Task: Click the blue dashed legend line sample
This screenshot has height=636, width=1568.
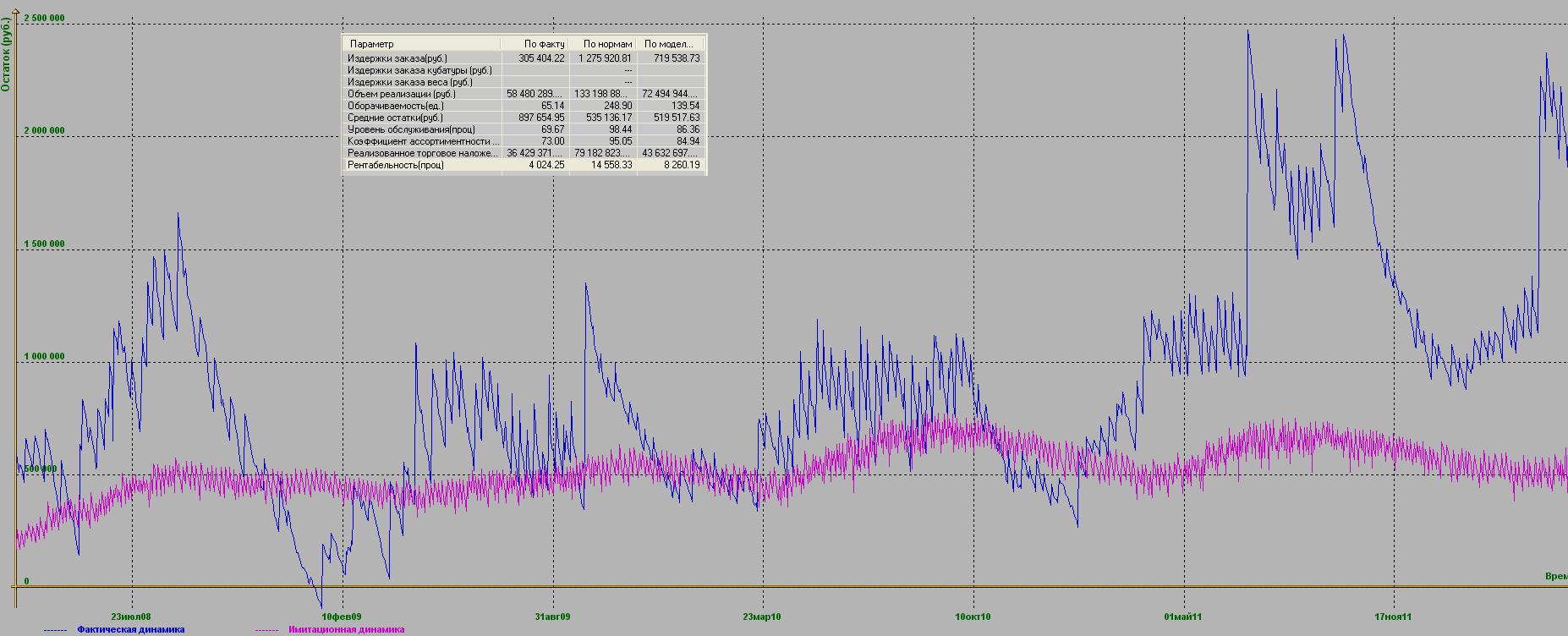Action: click(55, 630)
